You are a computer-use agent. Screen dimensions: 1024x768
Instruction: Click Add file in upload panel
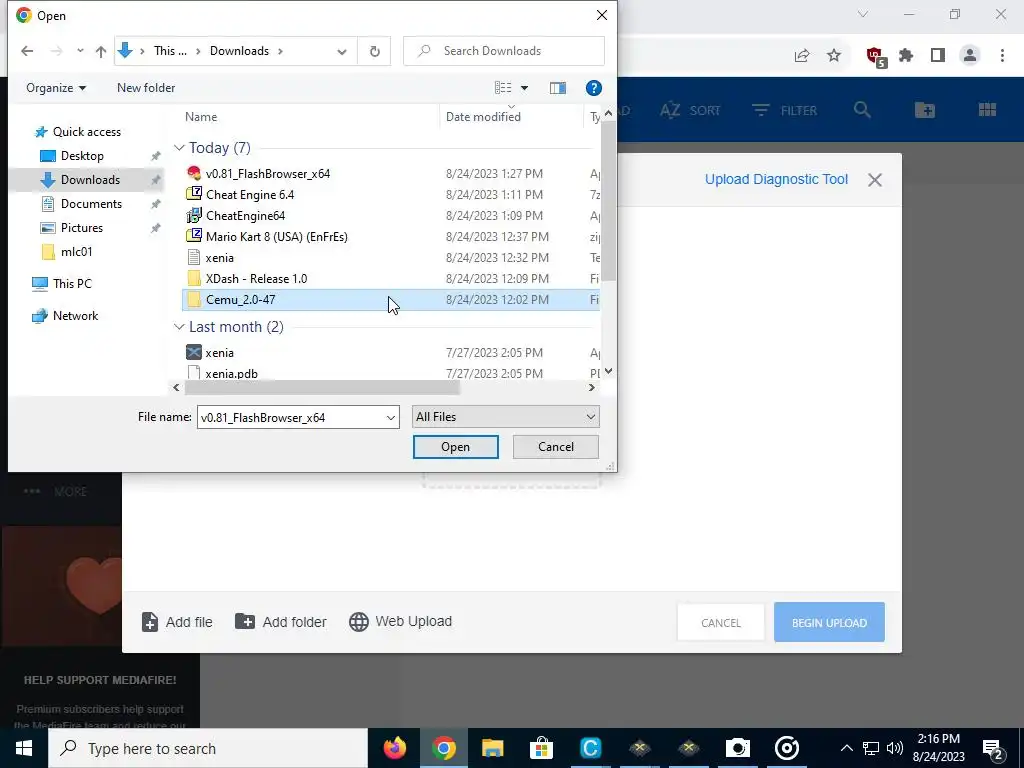tap(177, 622)
